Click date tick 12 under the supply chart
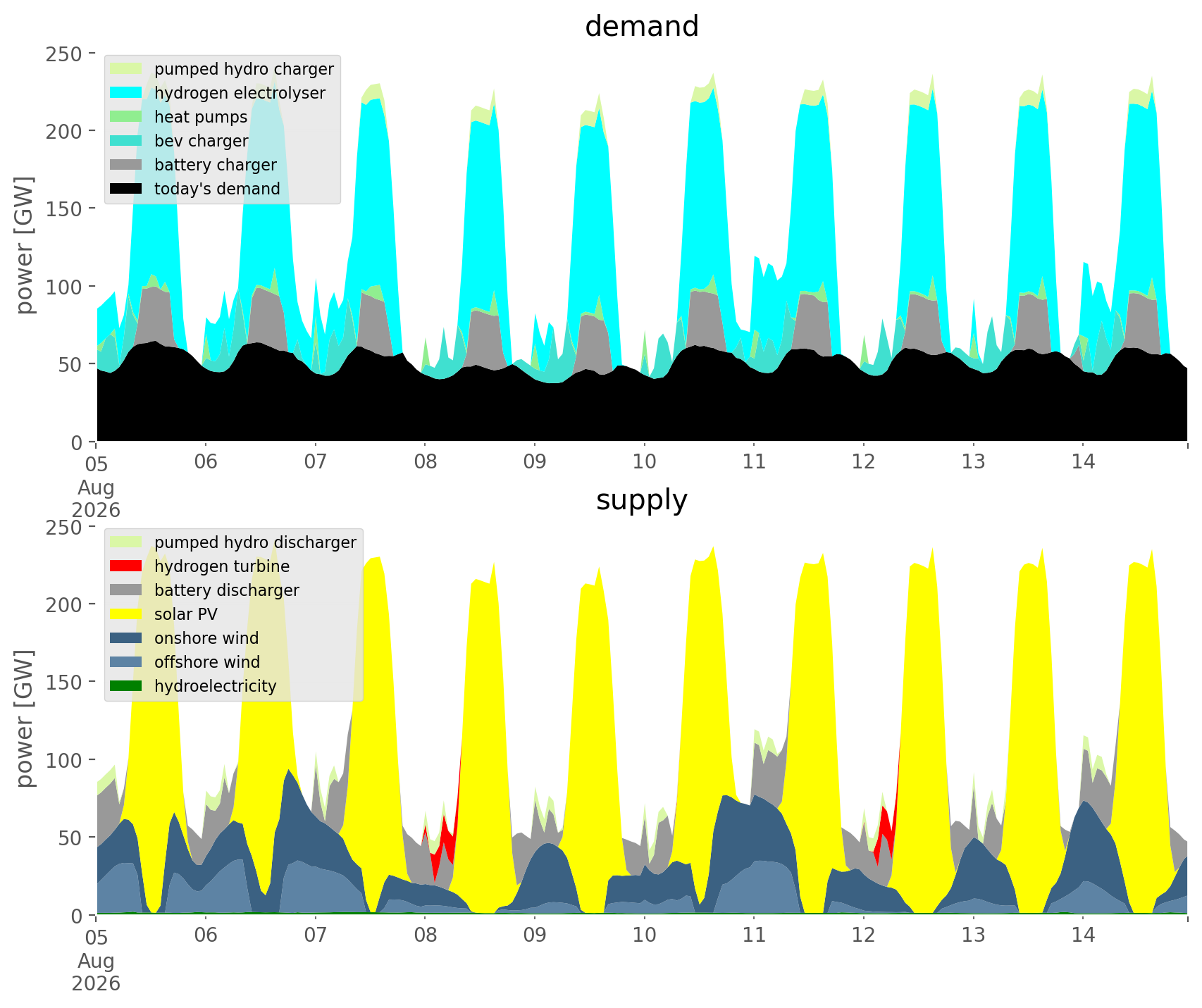1202x1008 pixels. tap(864, 936)
